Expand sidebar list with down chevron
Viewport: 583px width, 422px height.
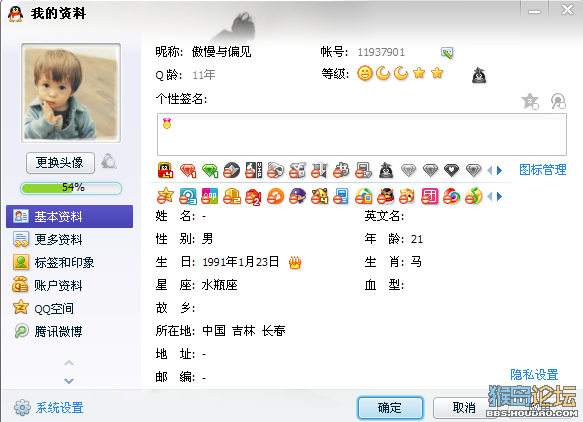69,381
